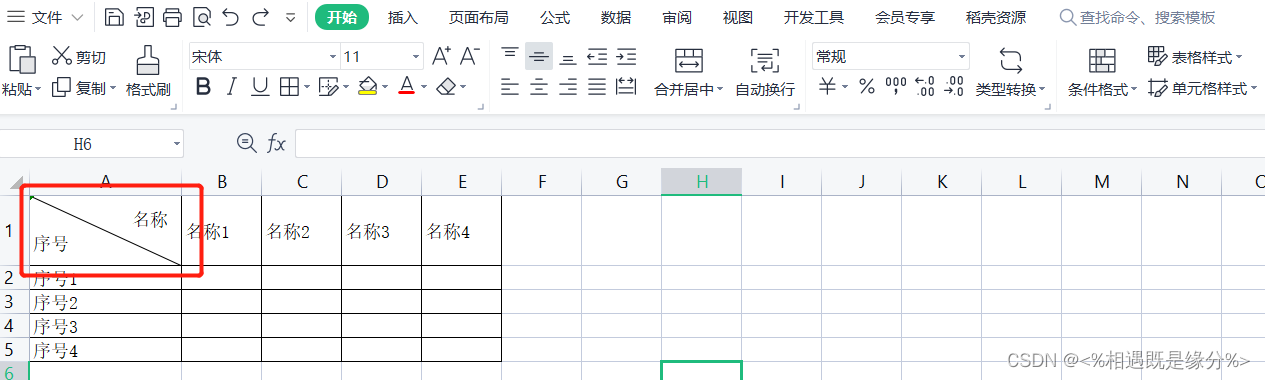Undo the last action
This screenshot has height=380, width=1265.
point(231,17)
